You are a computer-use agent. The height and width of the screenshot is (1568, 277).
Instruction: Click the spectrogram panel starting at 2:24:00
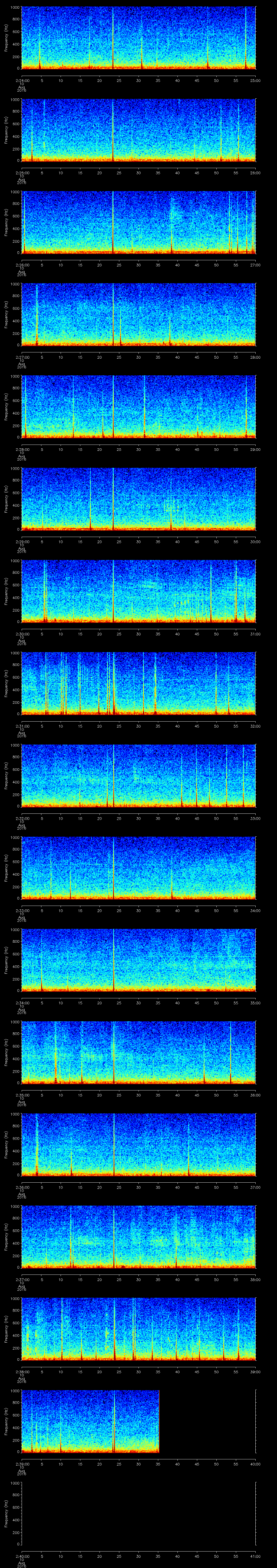click(x=138, y=38)
